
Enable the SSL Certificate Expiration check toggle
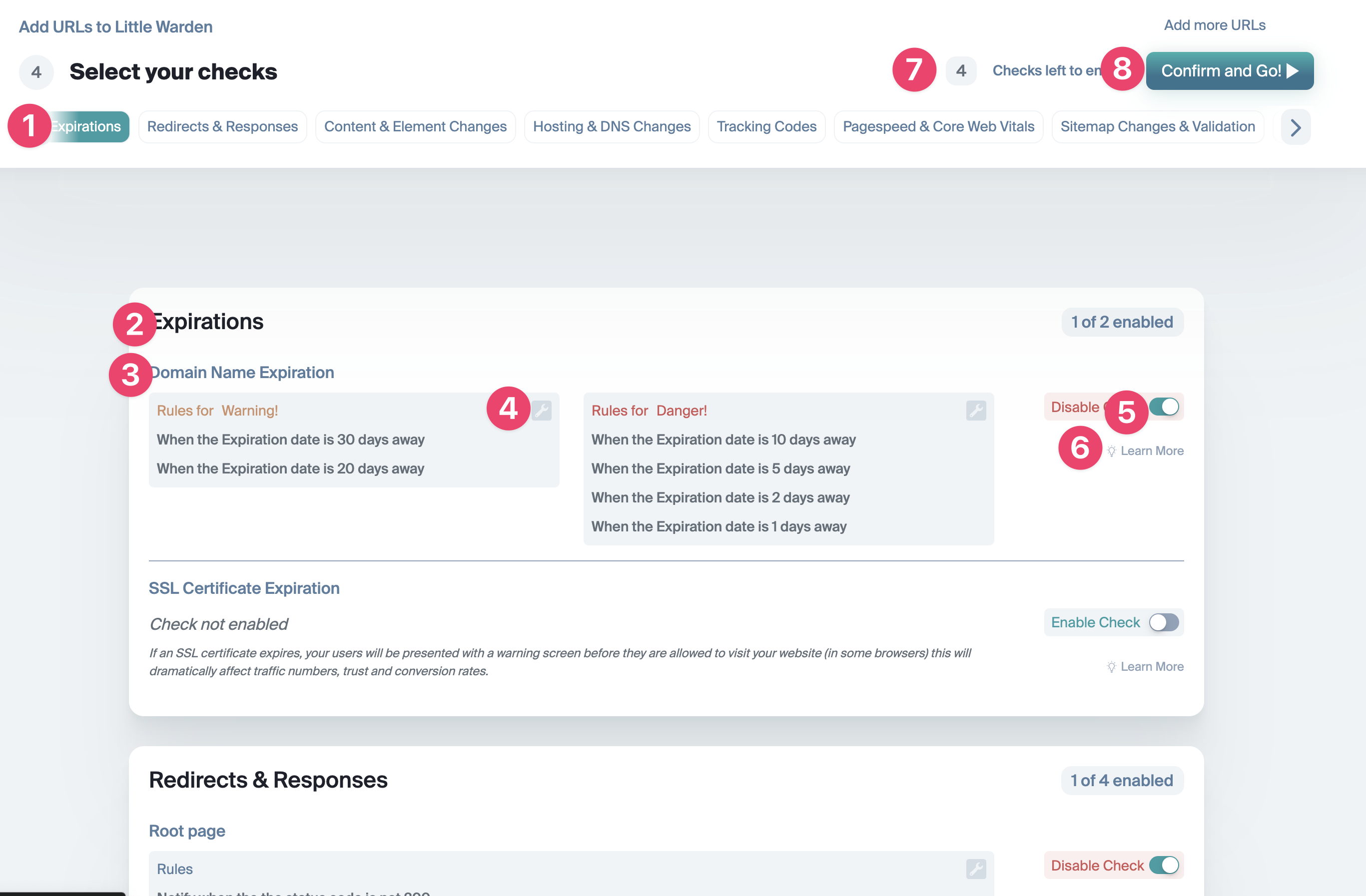pyautogui.click(x=1163, y=622)
